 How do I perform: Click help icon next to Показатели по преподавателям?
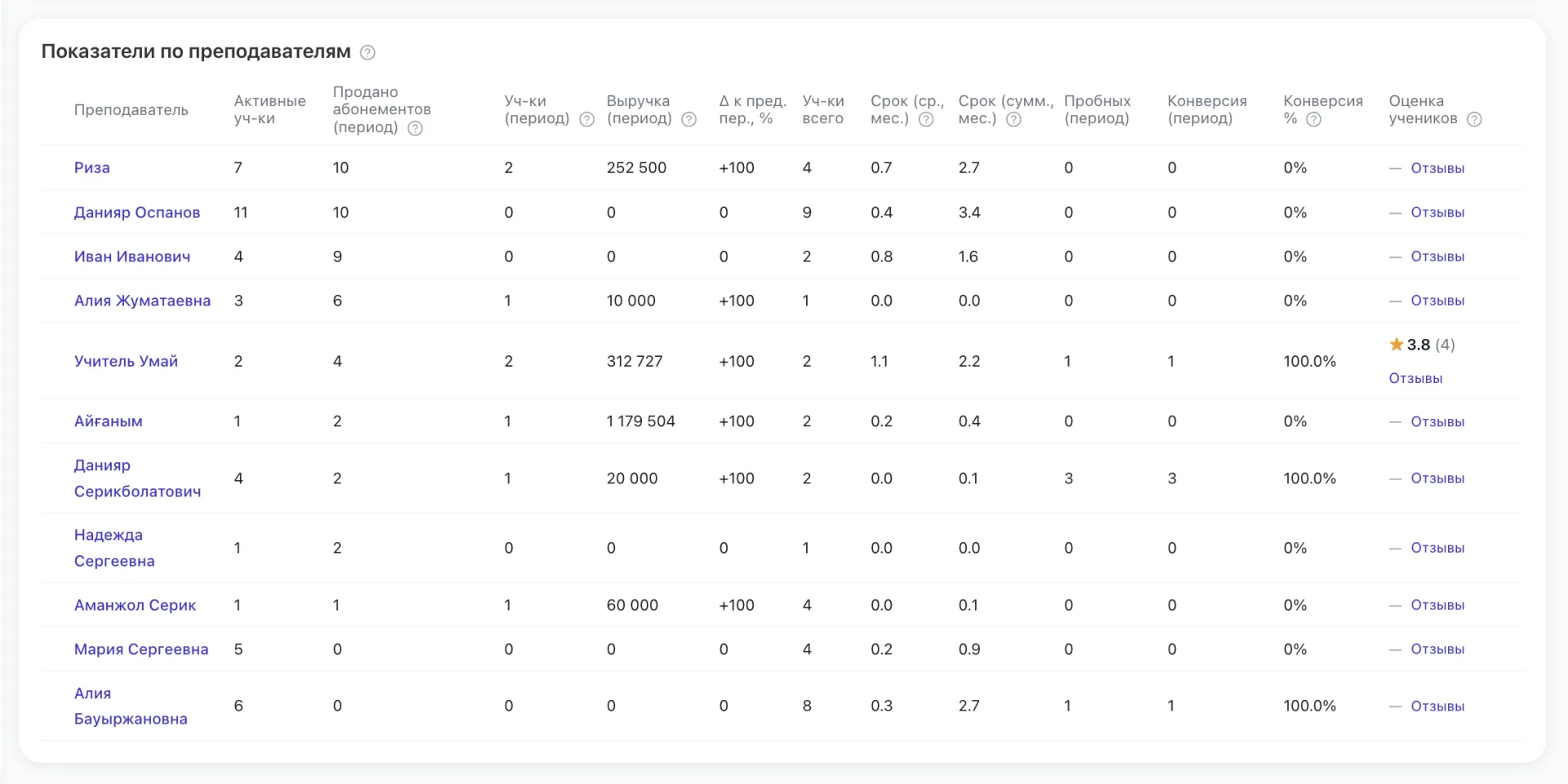tap(367, 52)
